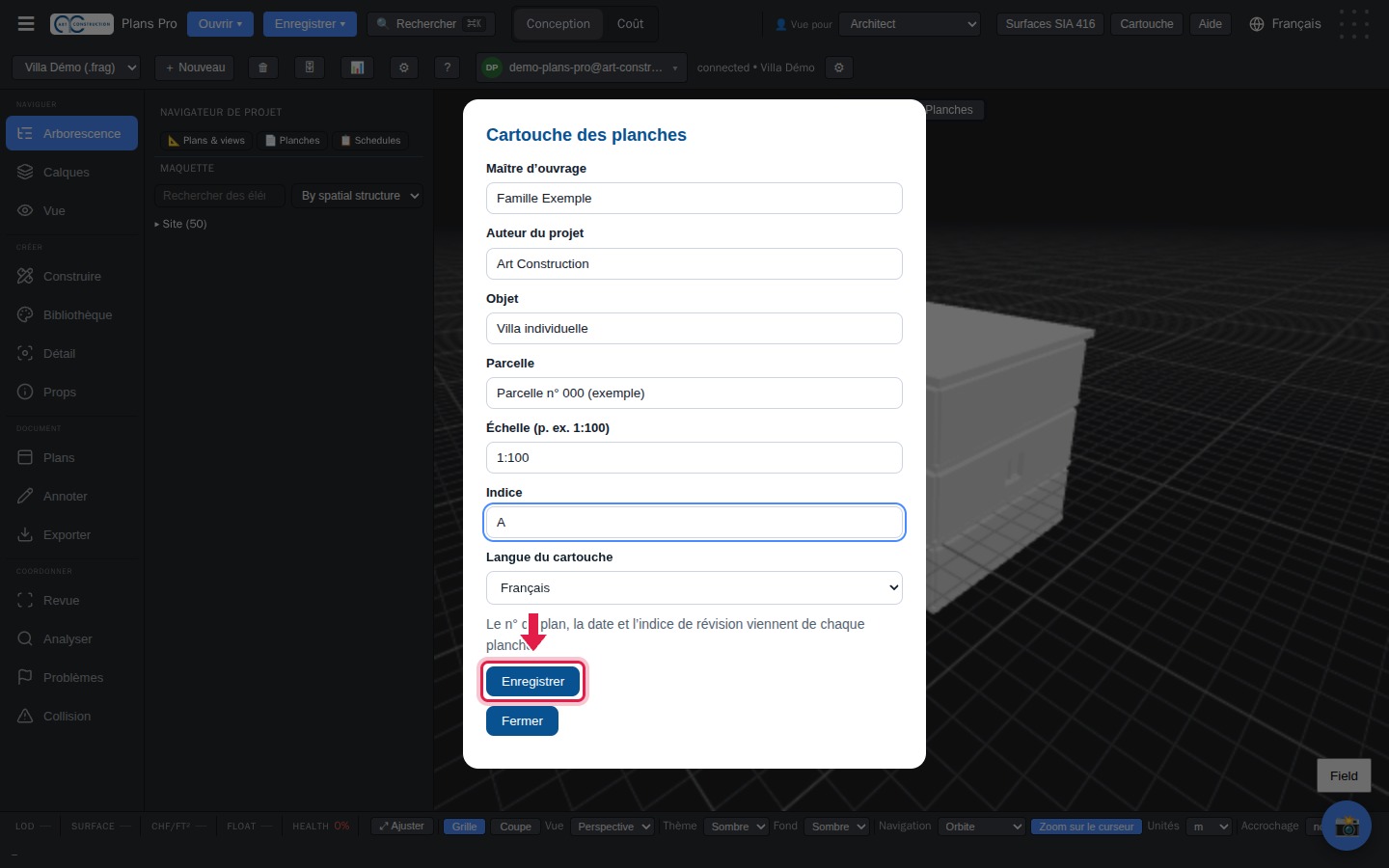Viewport: 1389px width, 868px height.
Task: Open the nine-dot grid icon
Action: pos(1353,24)
